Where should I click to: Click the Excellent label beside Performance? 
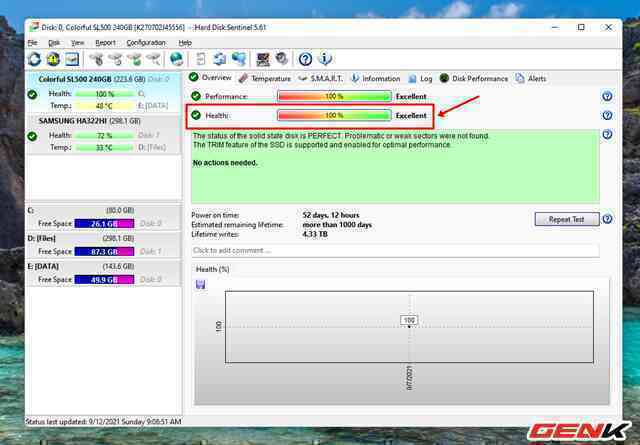(x=411, y=97)
